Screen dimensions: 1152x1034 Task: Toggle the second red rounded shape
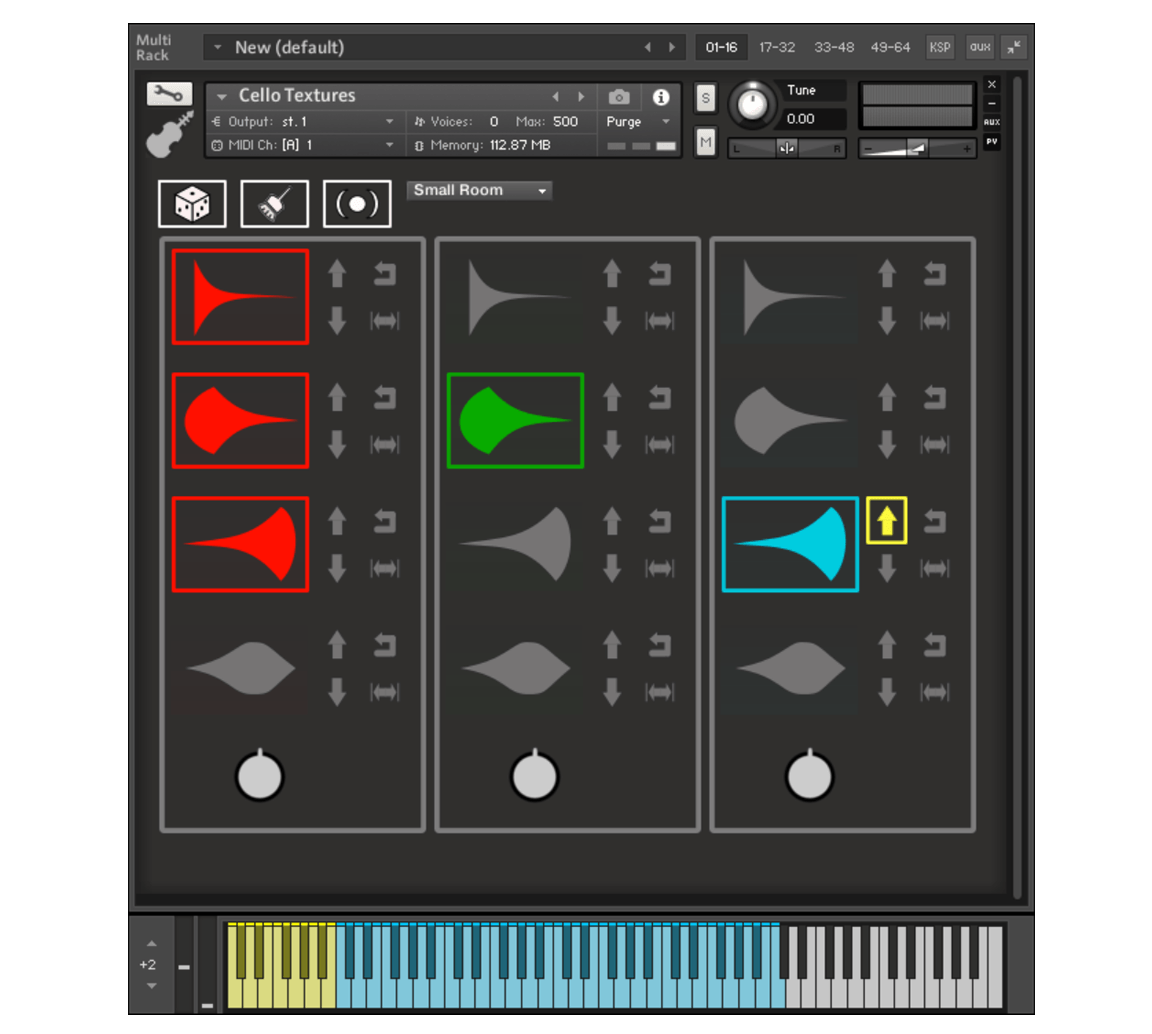[240, 420]
